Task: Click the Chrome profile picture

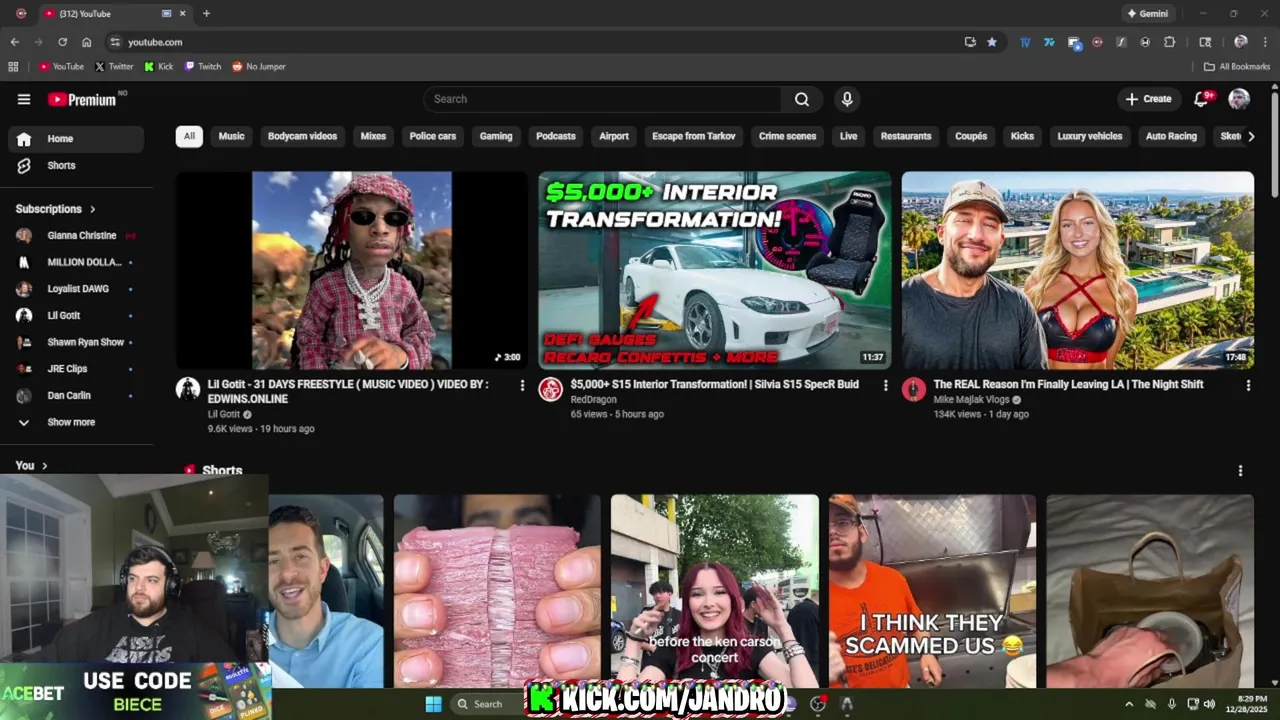Action: pos(1240,42)
